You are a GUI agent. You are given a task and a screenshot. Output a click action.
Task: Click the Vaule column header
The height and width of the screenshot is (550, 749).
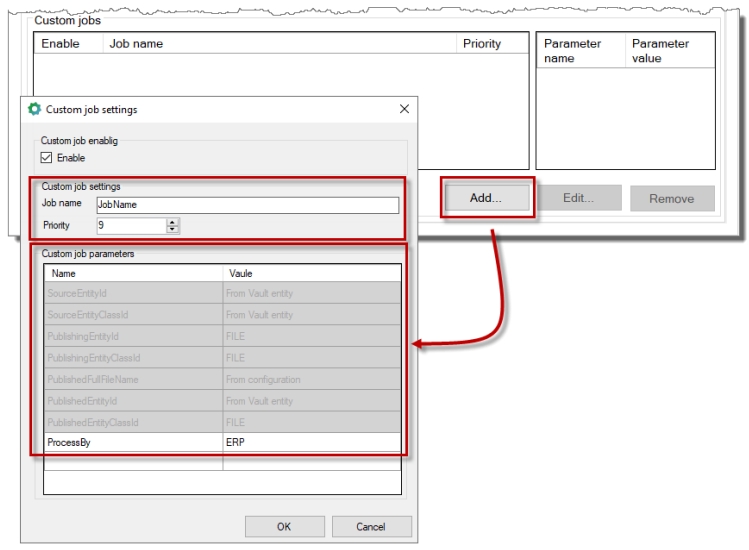[311, 272]
